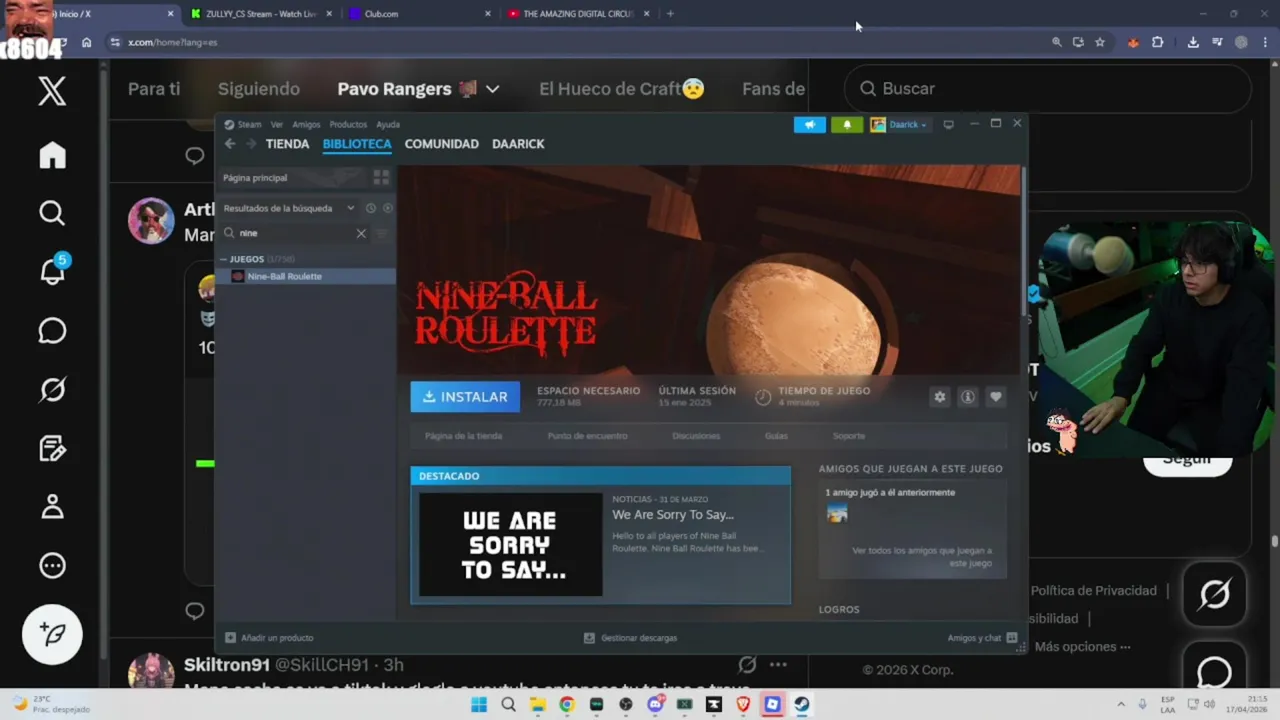Open Discusiones link for the game
Image resolution: width=1280 pixels, height=720 pixels.
[x=696, y=436]
